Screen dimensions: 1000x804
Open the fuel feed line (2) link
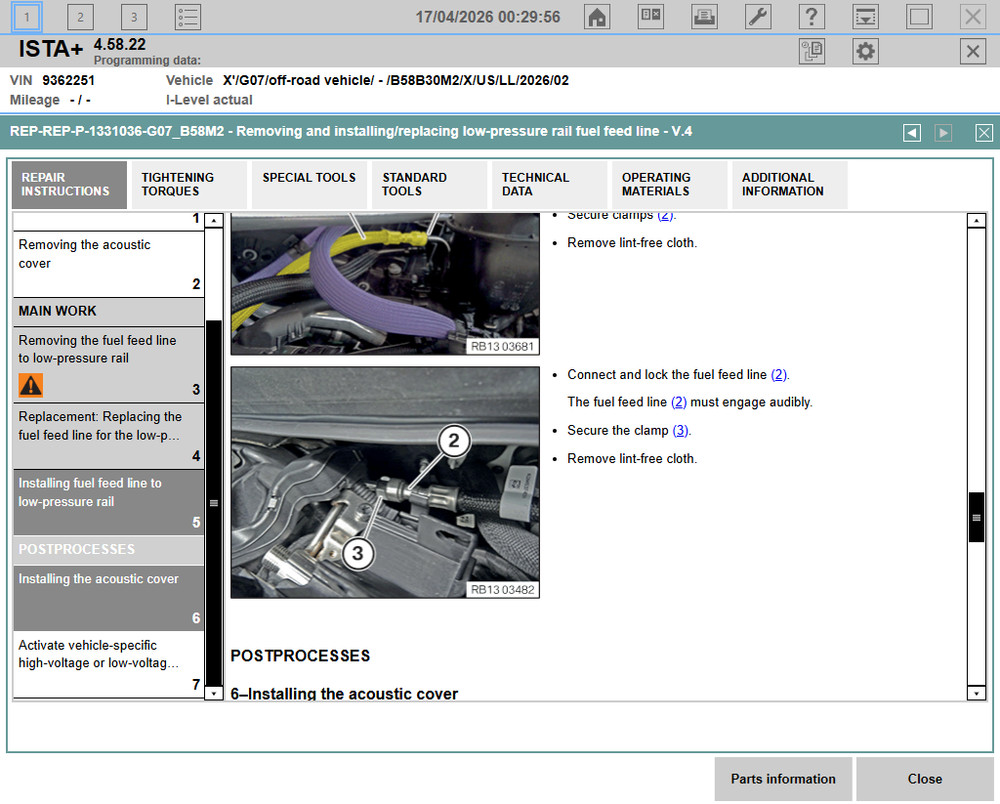(779, 374)
